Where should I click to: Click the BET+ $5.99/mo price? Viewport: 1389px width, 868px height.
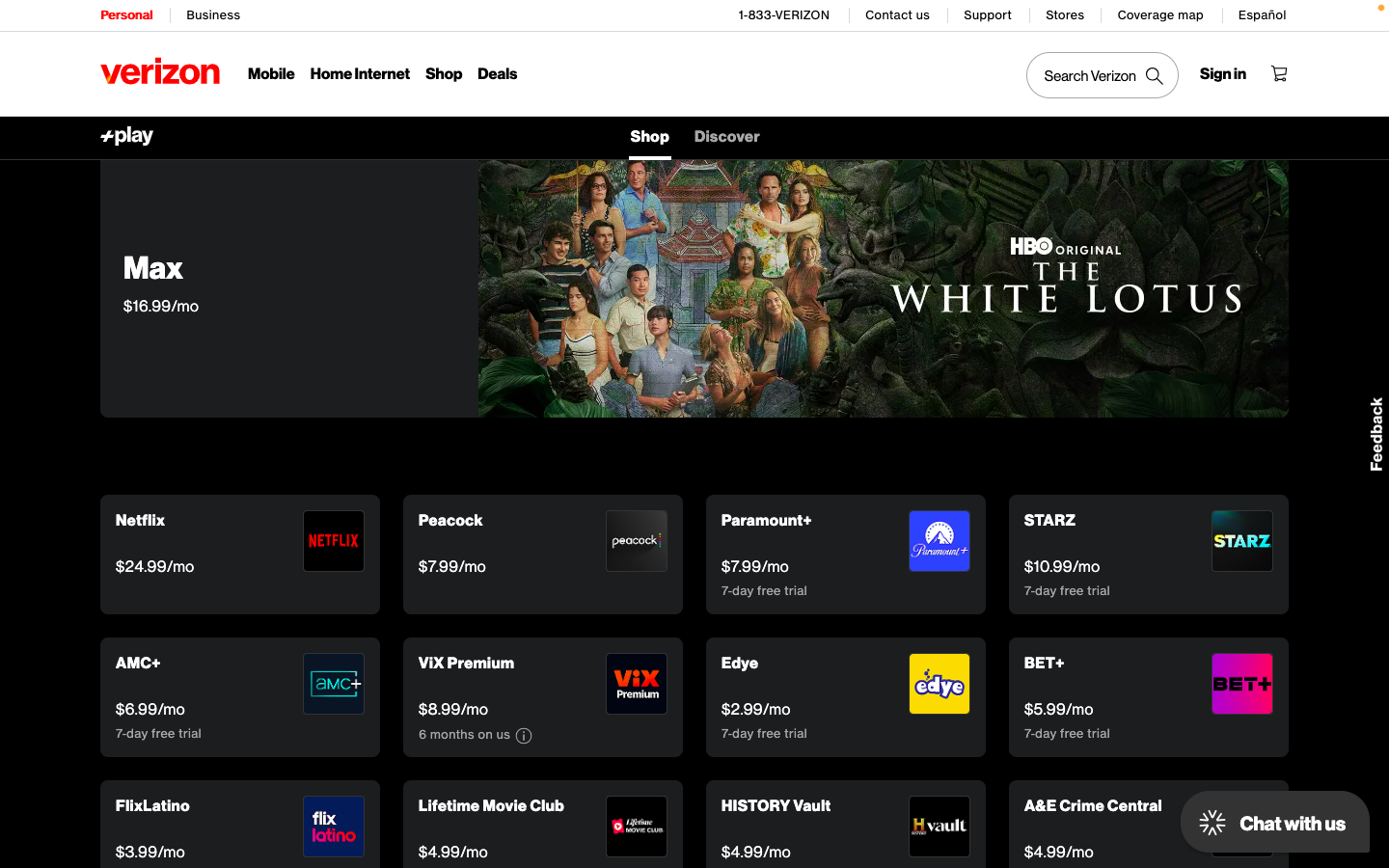tap(1059, 710)
